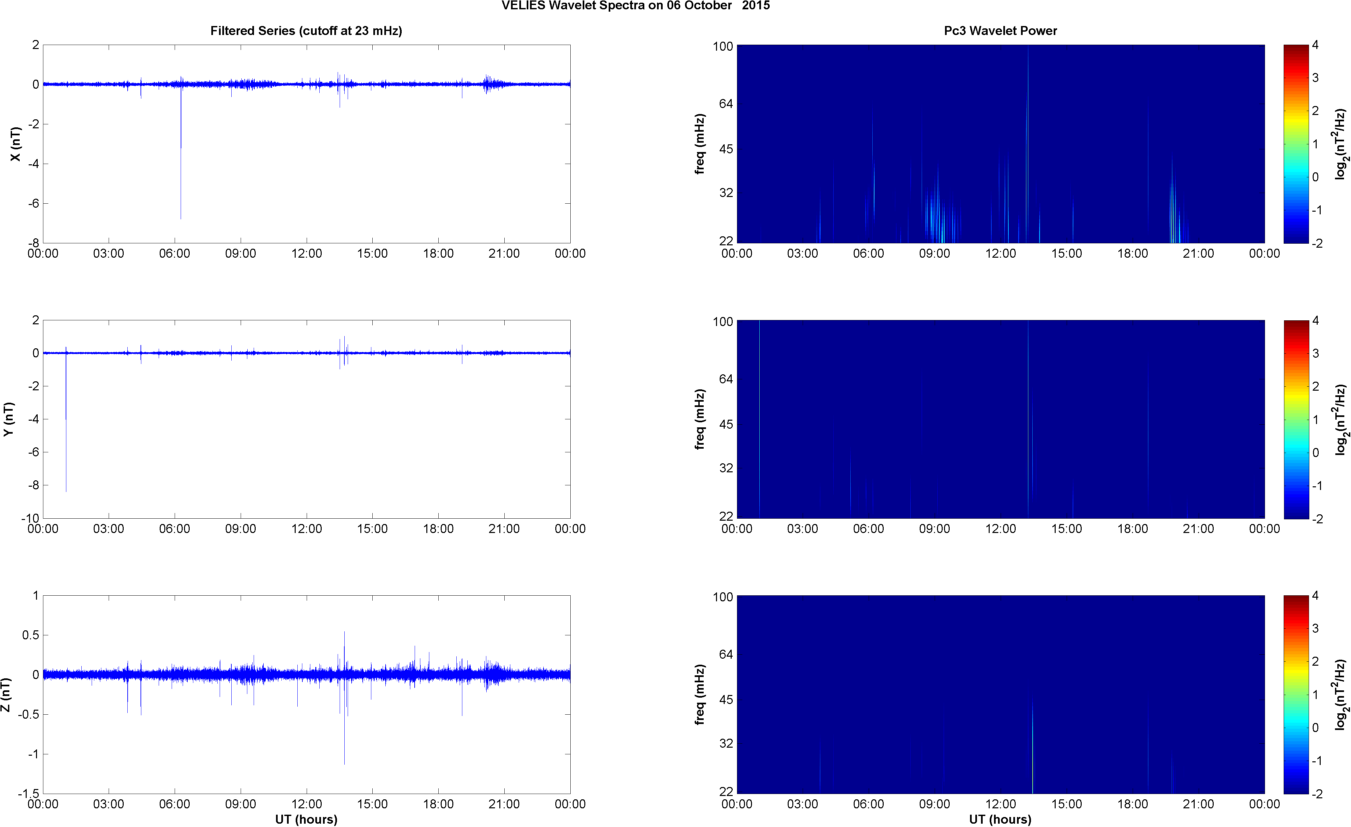This screenshot has width=1351, height=827.
Task: Click the '-8' tick on the X (nT) axis
Action: coord(32,243)
